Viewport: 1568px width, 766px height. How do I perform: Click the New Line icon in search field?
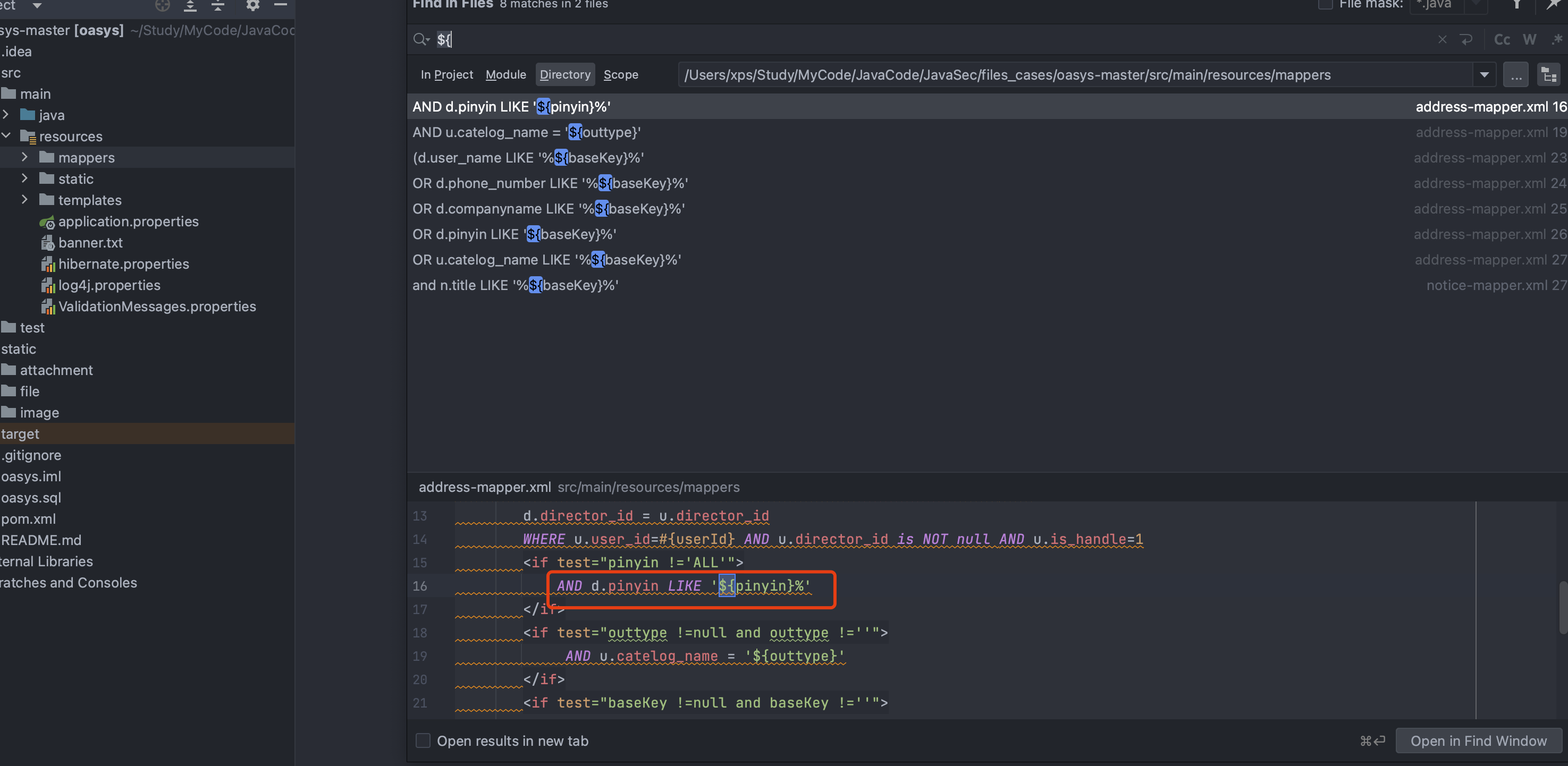click(1466, 40)
